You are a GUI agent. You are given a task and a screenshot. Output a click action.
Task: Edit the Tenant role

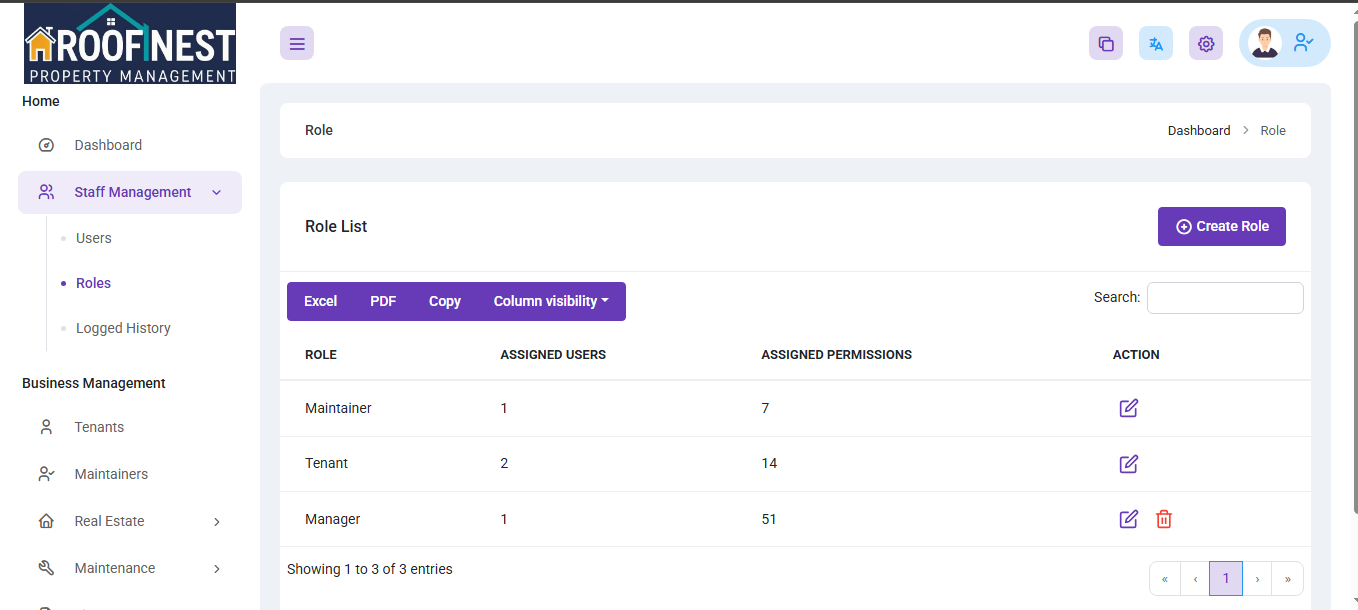[x=1129, y=464]
